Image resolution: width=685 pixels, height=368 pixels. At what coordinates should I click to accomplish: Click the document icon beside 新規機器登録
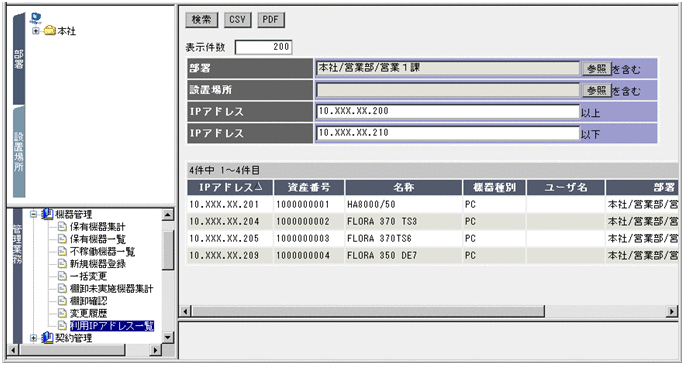pos(62,264)
